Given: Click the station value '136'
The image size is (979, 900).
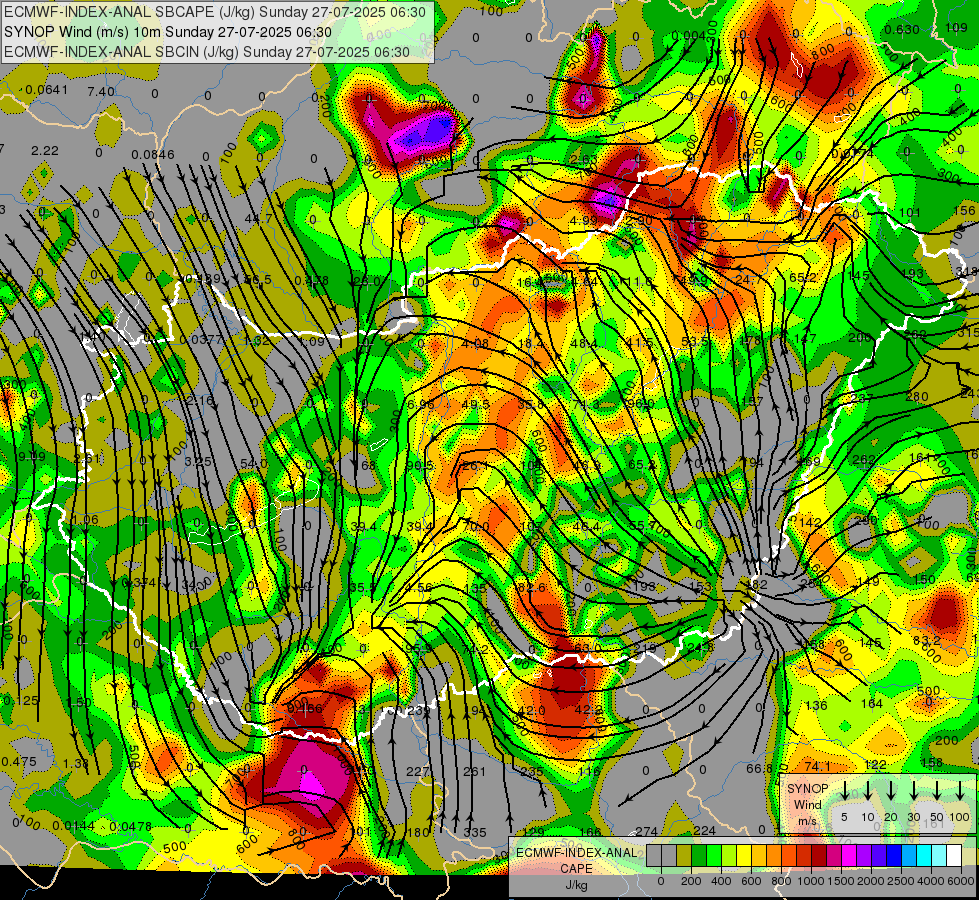Looking at the screenshot, I should tap(816, 706).
